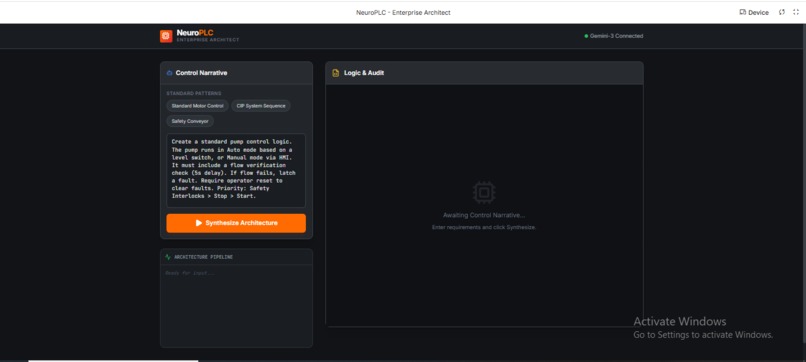This screenshot has height=362, width=806.
Task: Click the 'Logic & Audit' panel title
Action: [364, 73]
